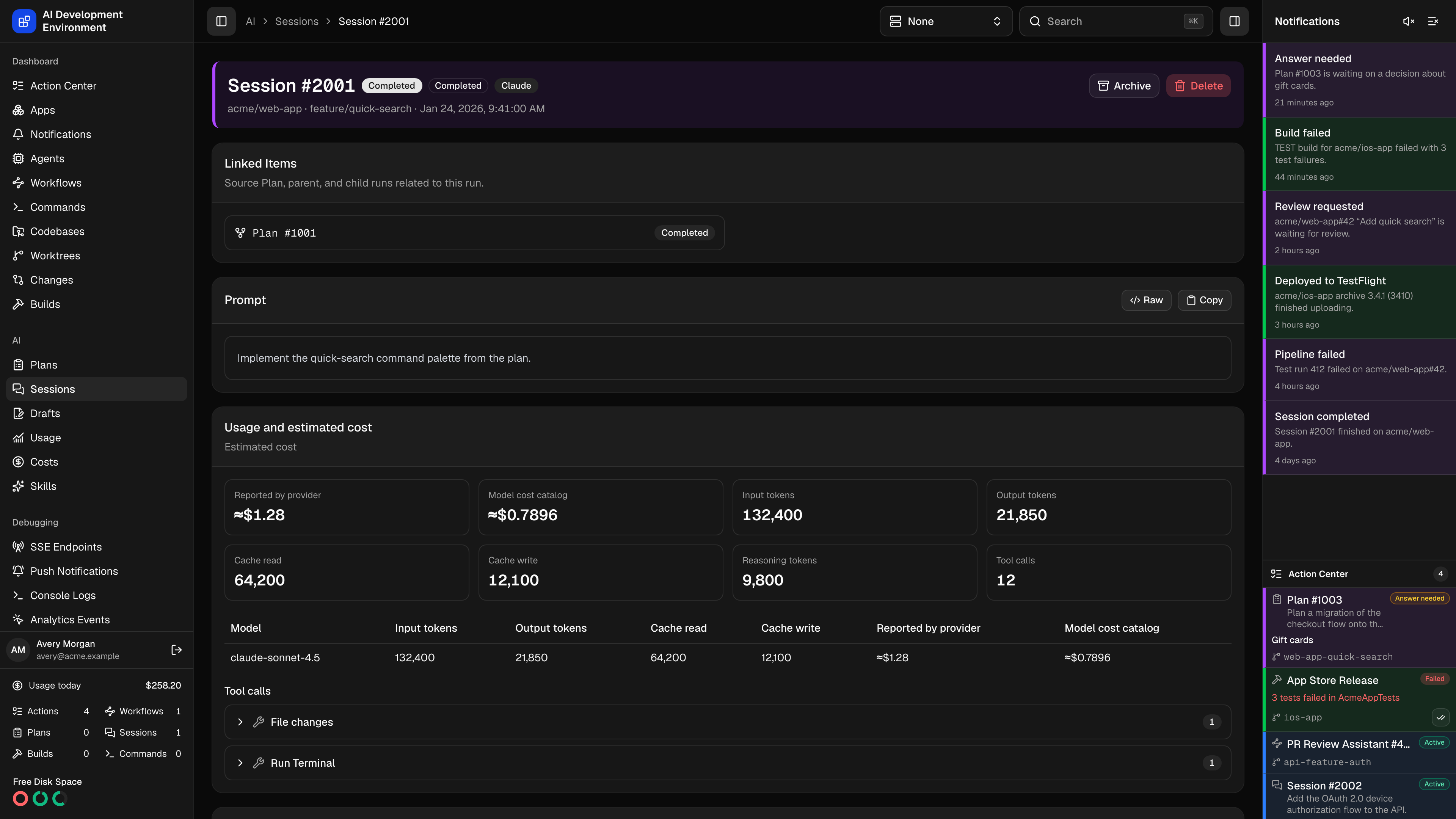Mute notifications with the speaker icon
Image resolution: width=1456 pixels, height=819 pixels.
click(x=1409, y=22)
